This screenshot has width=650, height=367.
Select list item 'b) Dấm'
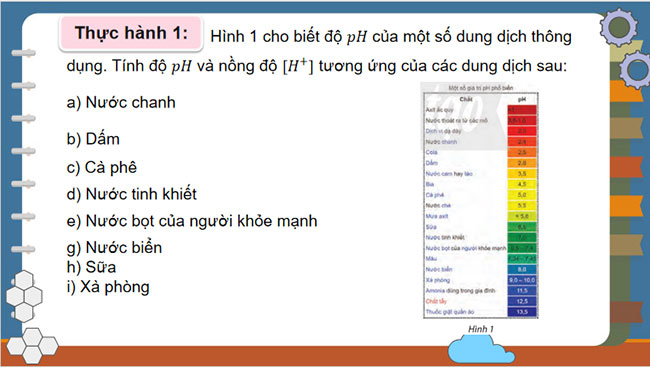coord(93,139)
